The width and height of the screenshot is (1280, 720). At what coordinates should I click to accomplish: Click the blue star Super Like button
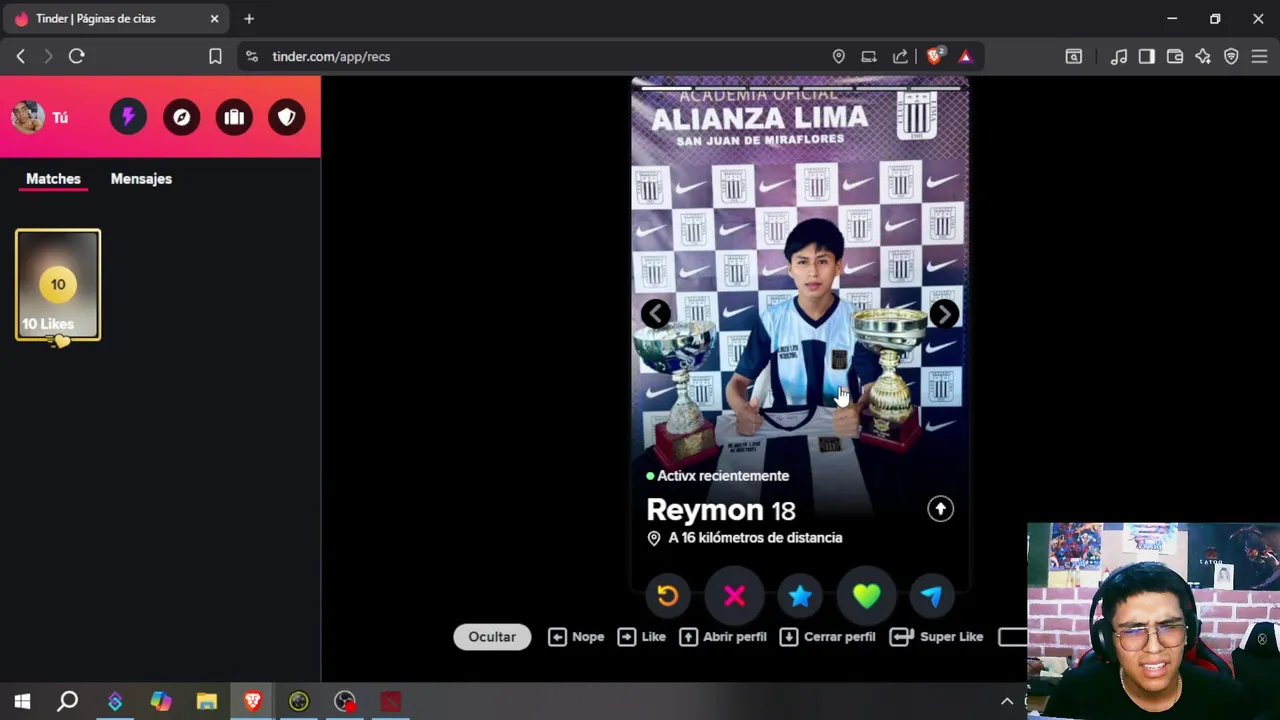point(800,596)
